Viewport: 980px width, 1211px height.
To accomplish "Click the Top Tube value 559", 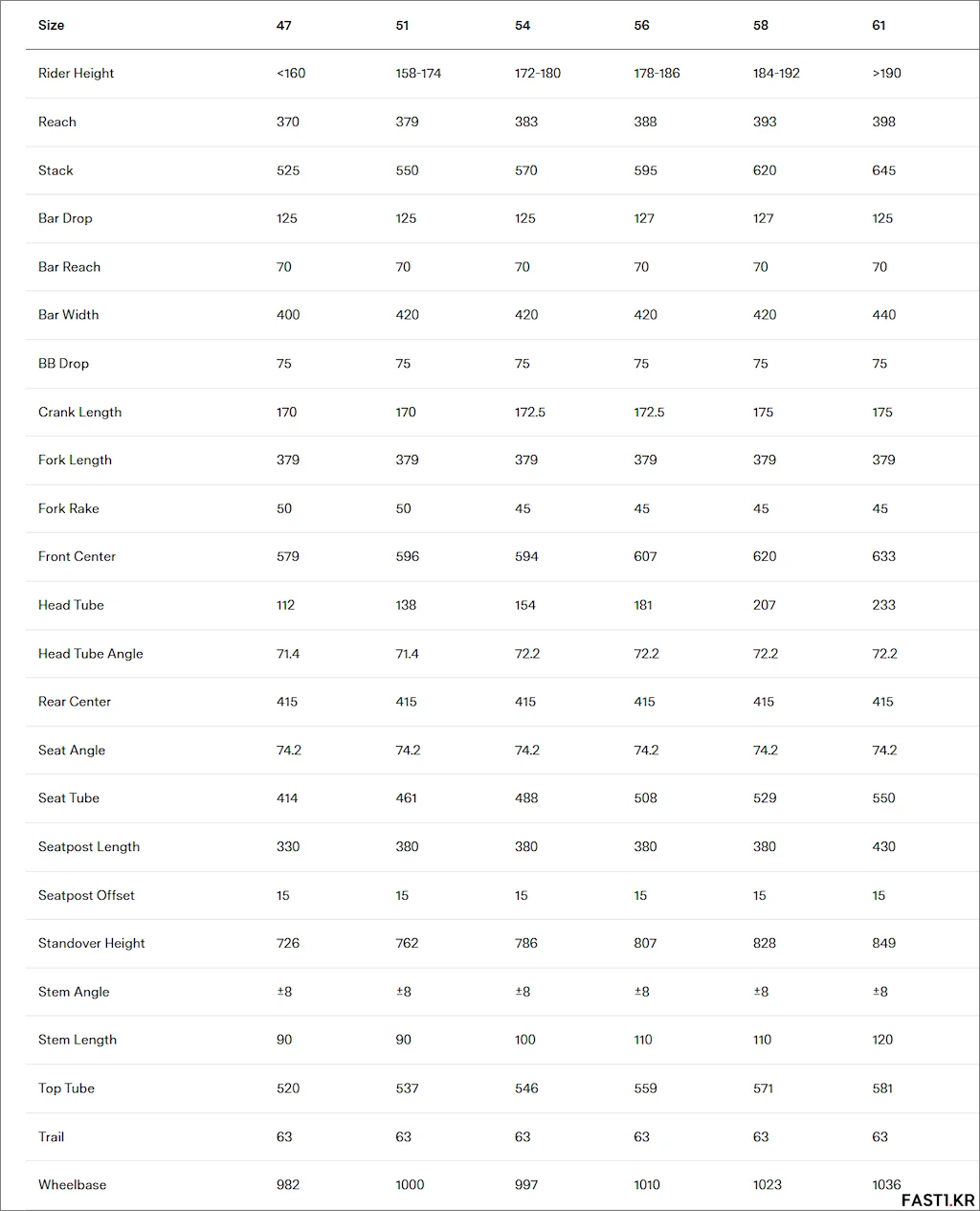I will 646,1088.
